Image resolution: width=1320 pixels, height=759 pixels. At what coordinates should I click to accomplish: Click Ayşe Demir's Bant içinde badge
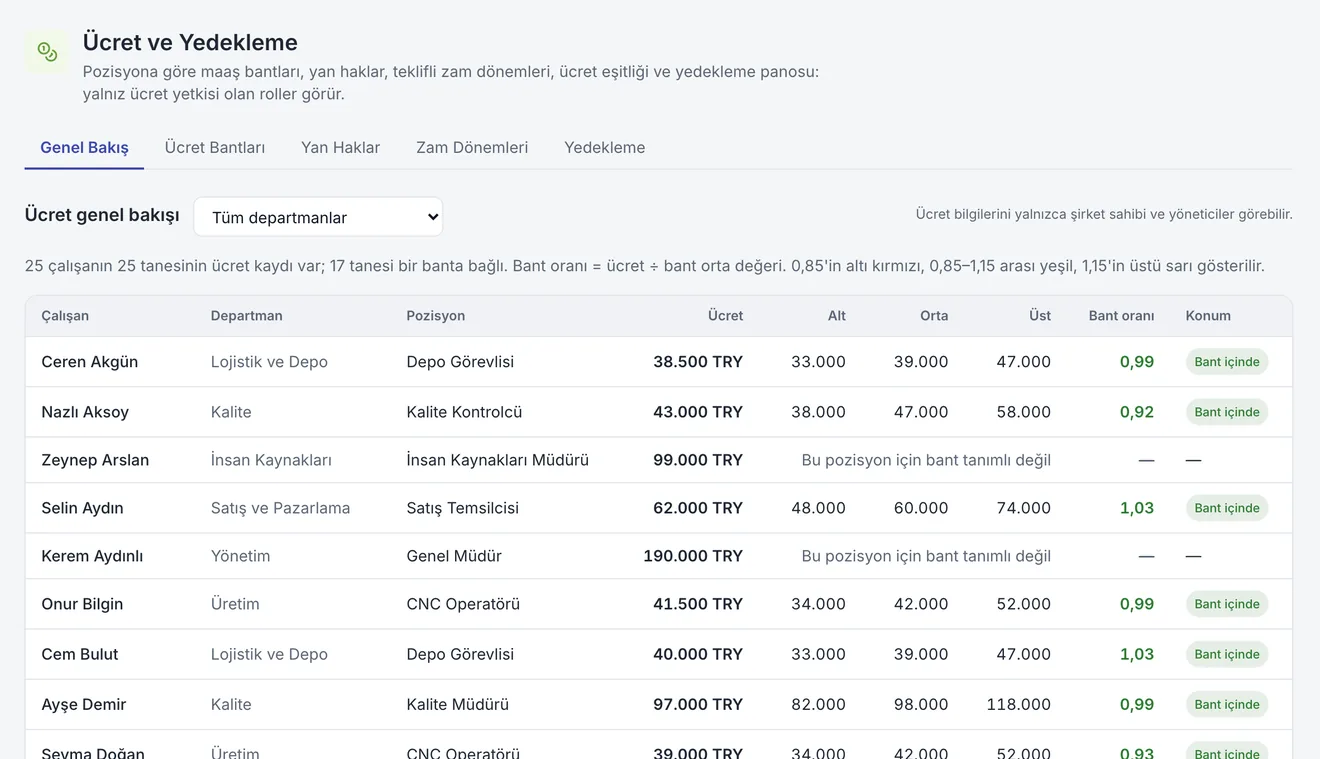(1227, 704)
